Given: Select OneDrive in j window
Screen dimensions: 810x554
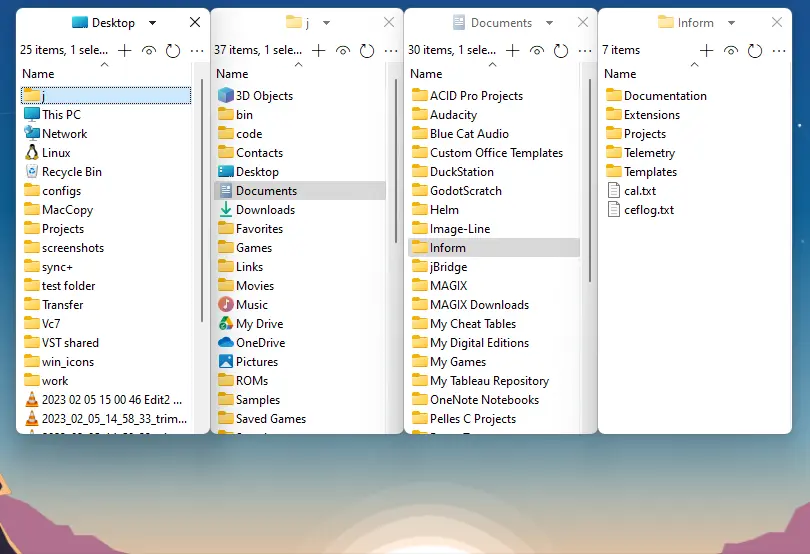Looking at the screenshot, I should (252, 343).
